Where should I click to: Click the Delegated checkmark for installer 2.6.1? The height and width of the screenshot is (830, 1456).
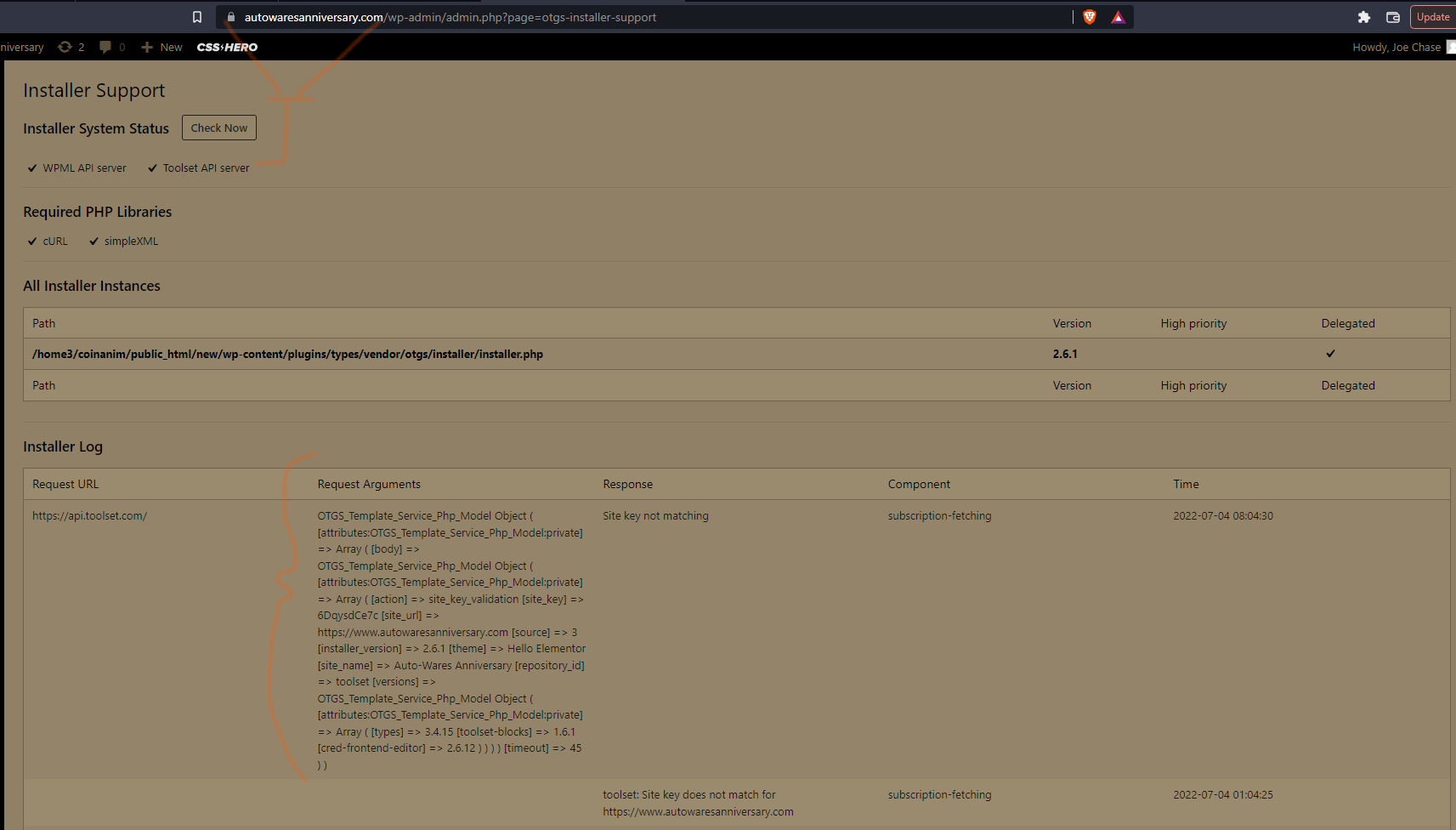click(1330, 354)
